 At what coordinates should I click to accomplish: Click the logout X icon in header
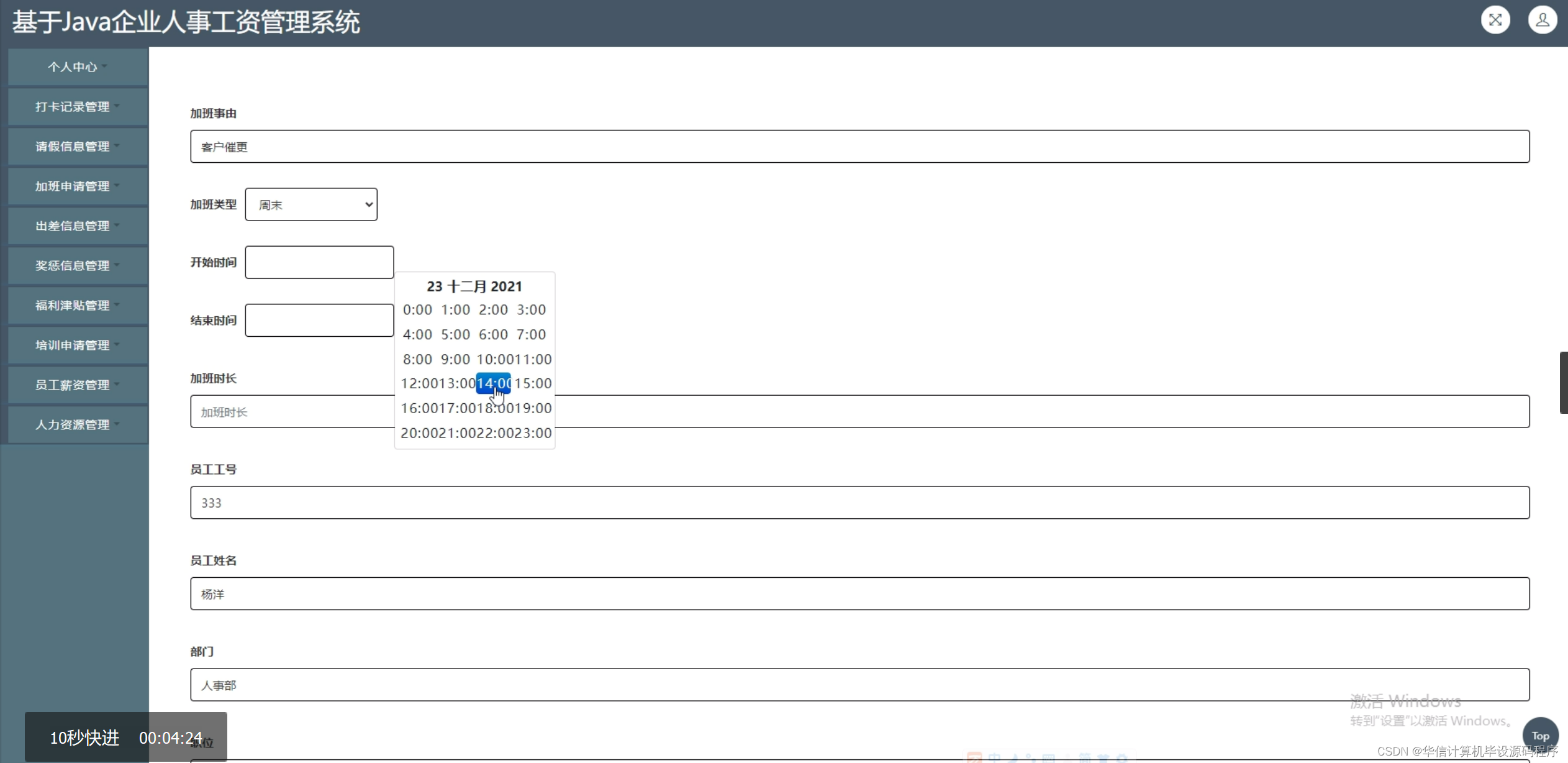(x=1495, y=19)
